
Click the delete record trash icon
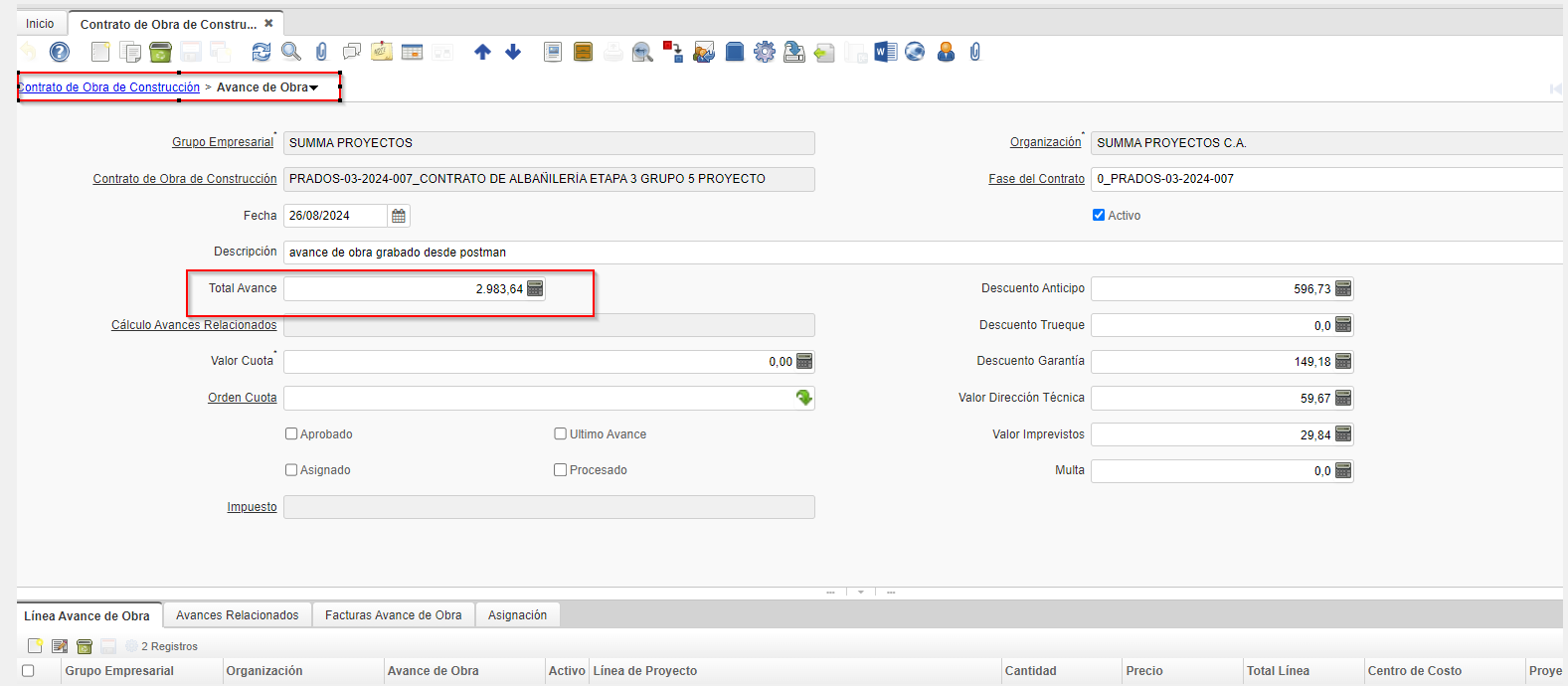click(x=160, y=52)
